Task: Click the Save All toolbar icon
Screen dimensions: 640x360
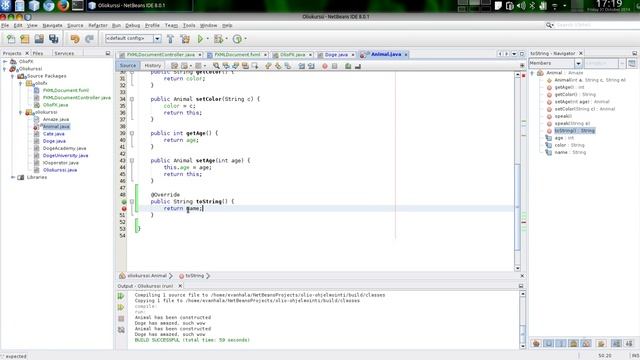Action: click(53, 39)
